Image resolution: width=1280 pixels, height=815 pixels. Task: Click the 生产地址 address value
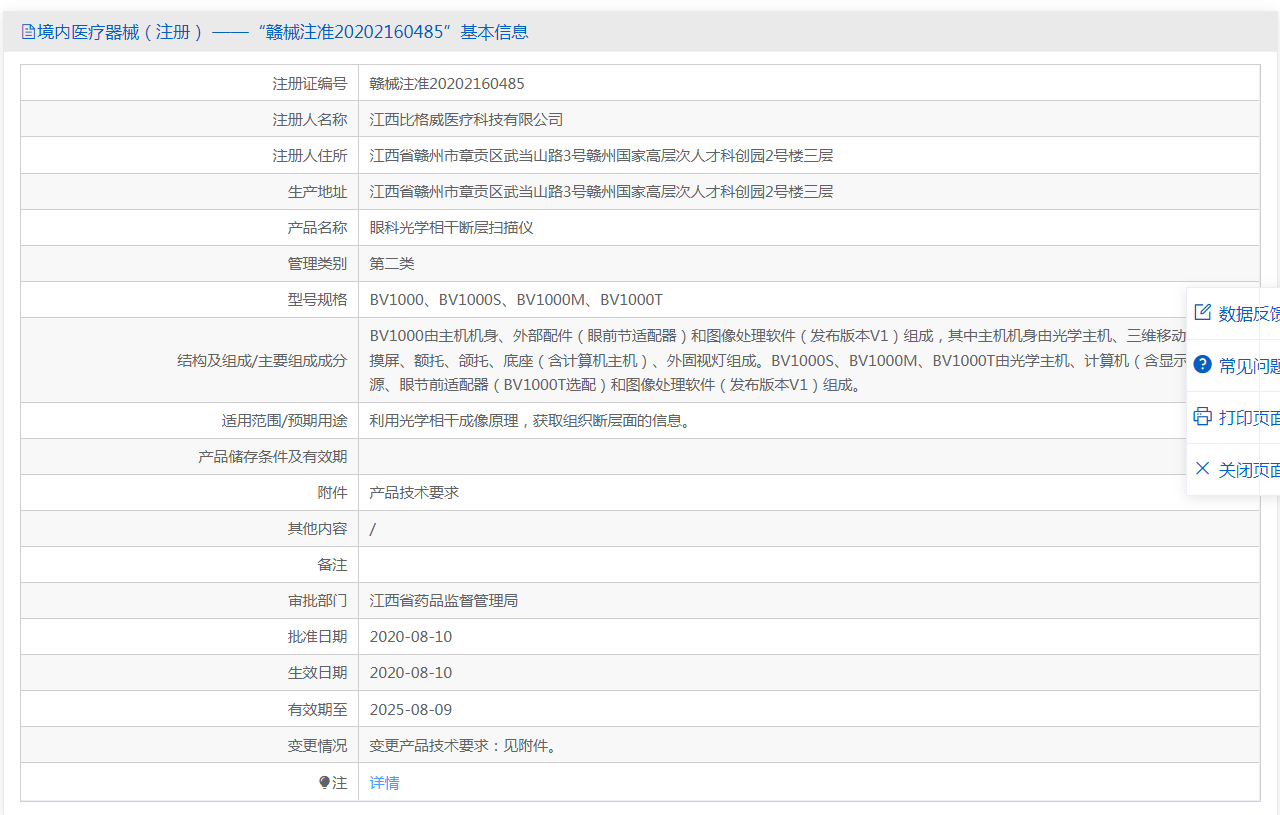601,191
